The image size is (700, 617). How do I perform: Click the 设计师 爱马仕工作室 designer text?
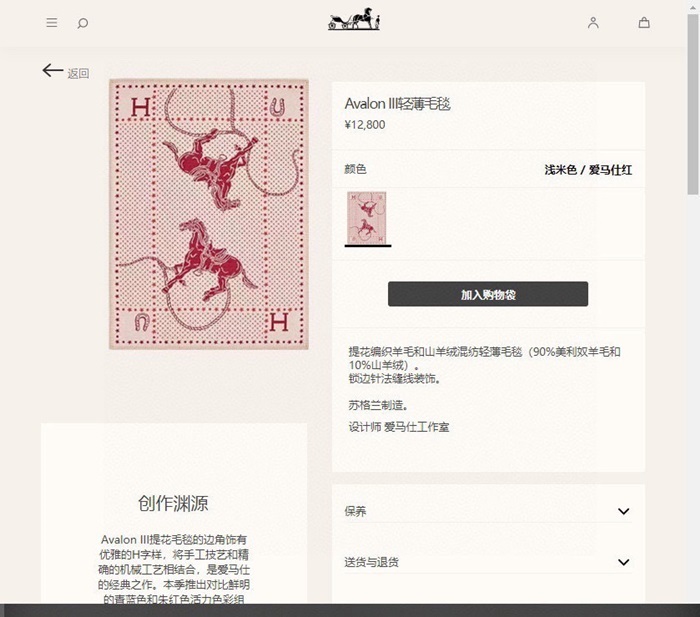(x=399, y=427)
